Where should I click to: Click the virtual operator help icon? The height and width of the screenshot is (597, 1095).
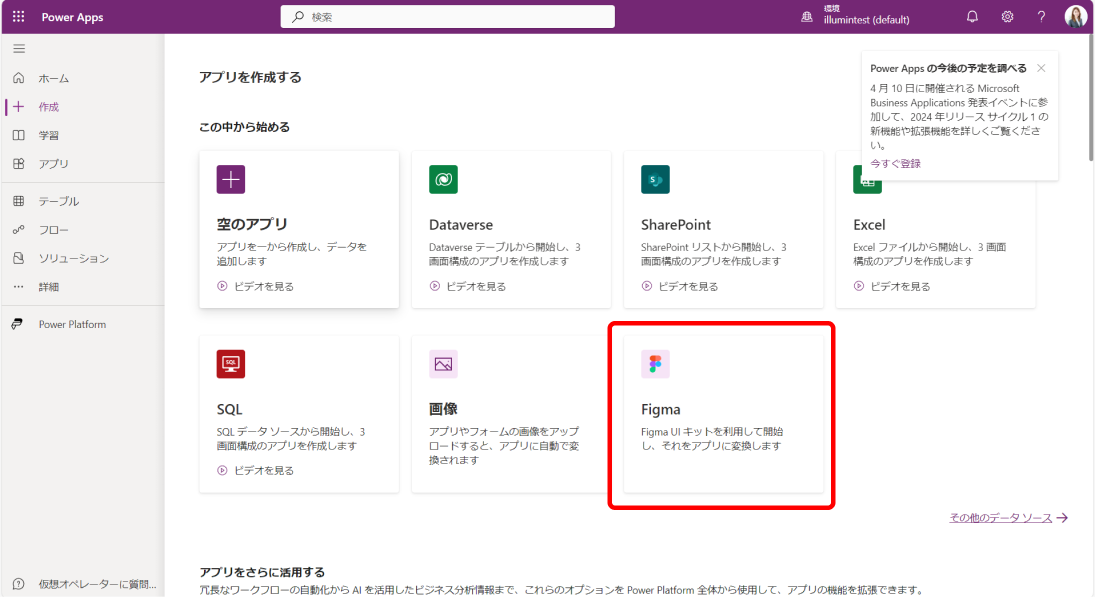[x=19, y=584]
